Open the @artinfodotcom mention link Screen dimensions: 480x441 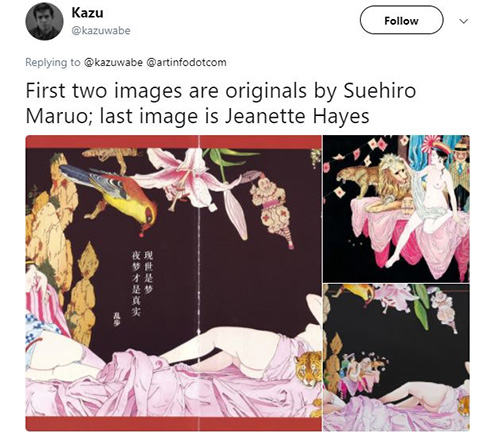[186, 62]
